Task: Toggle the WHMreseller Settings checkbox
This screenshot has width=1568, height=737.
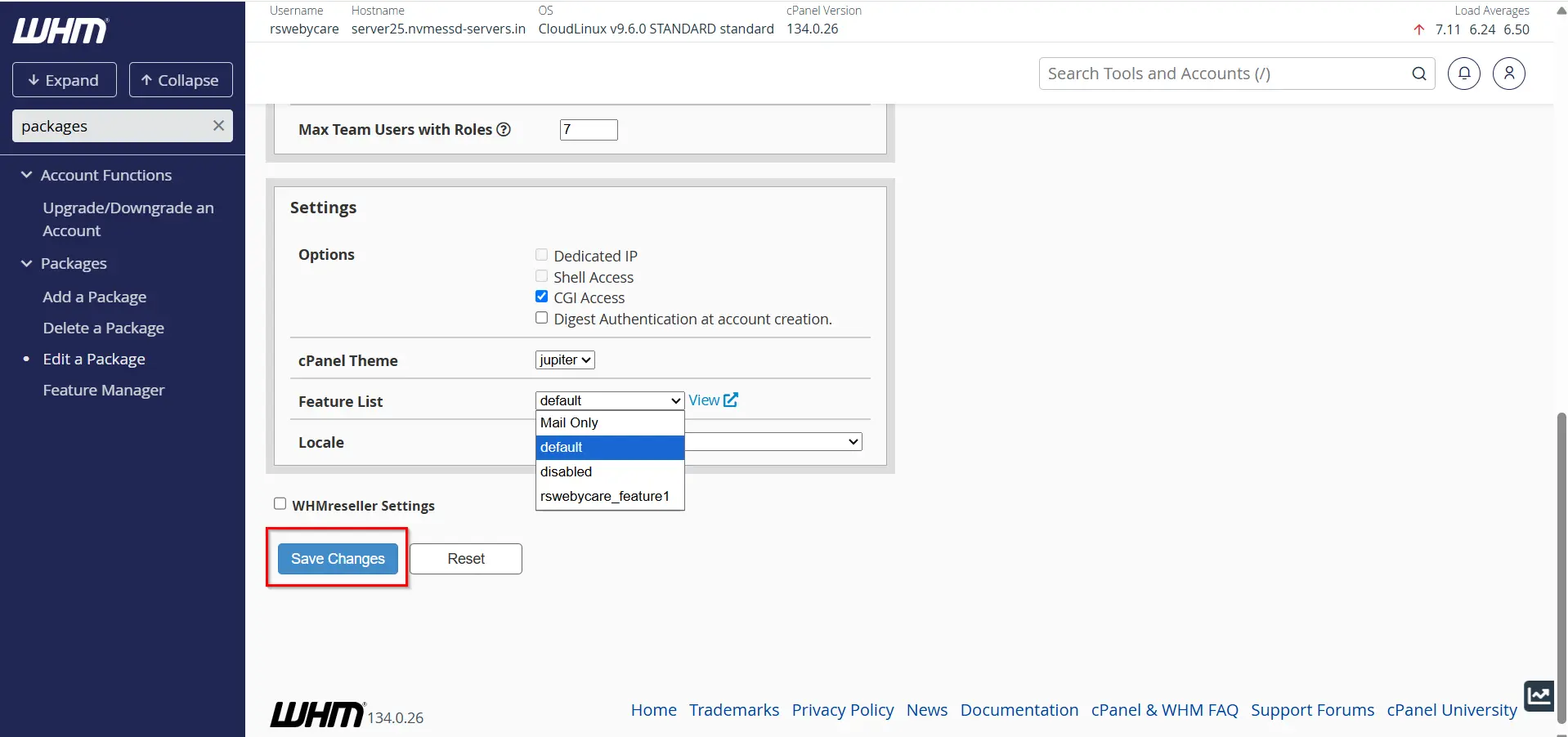Action: click(280, 504)
